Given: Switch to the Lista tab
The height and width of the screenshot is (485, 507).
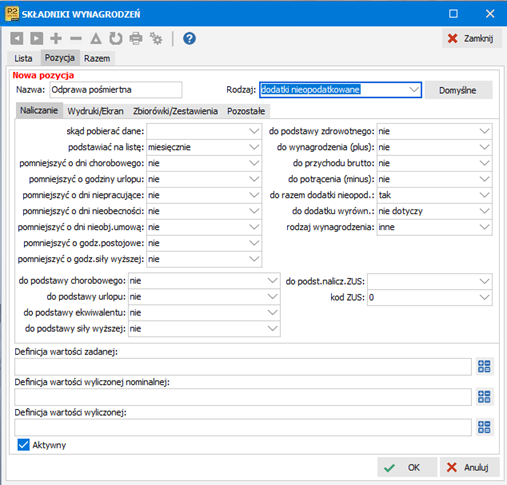Looking at the screenshot, I should tap(23, 58).
